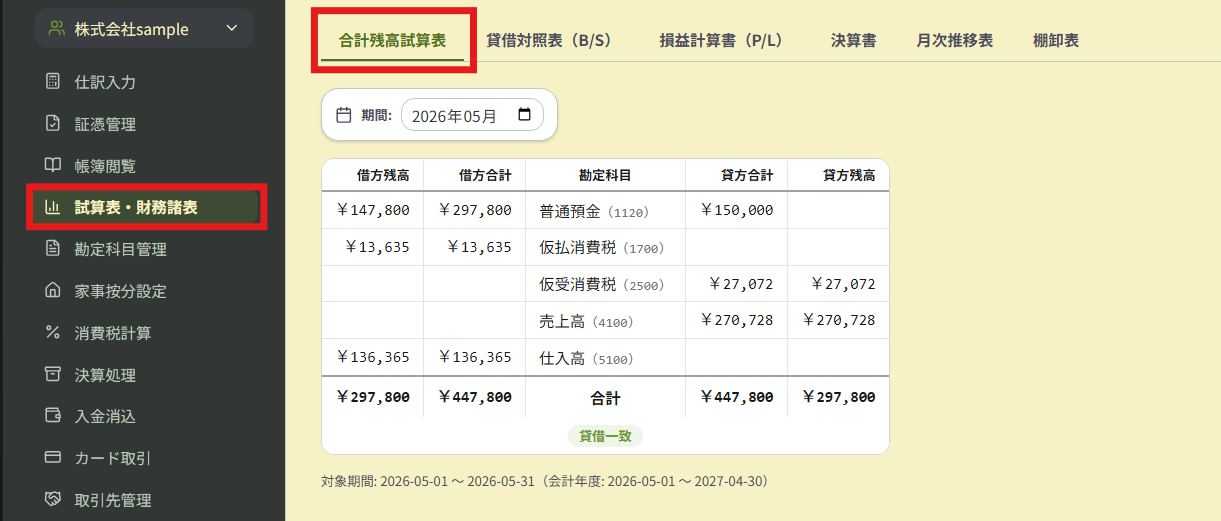Click the calculator icon for 仕訳入力

[x=53, y=82]
